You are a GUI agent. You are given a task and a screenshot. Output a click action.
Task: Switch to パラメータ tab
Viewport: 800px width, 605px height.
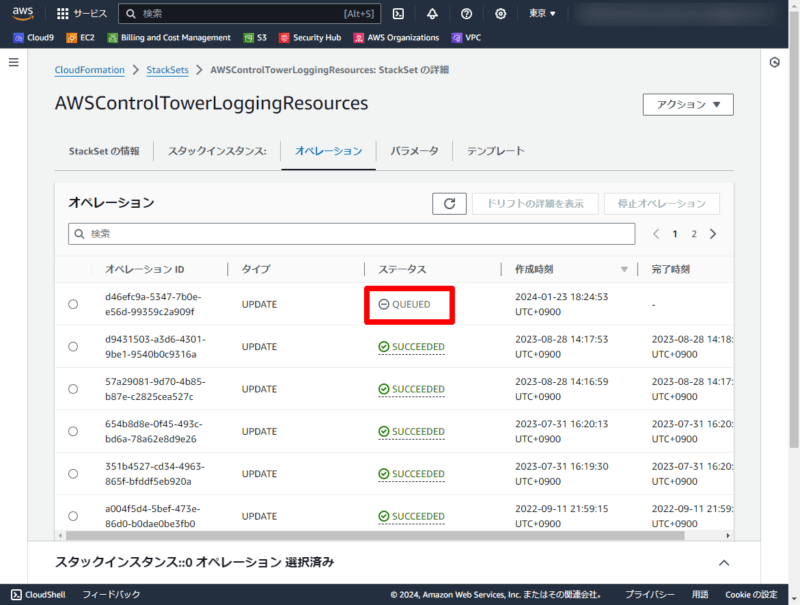414,151
